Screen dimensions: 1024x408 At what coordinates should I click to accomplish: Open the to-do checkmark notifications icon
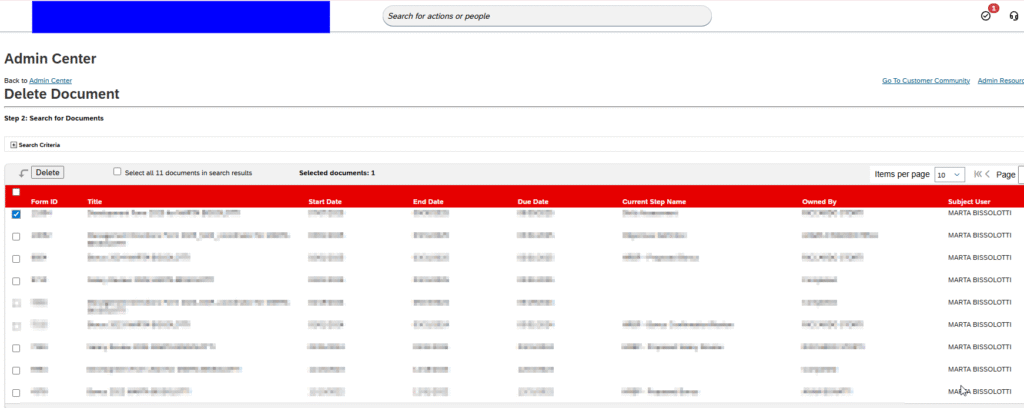click(986, 16)
